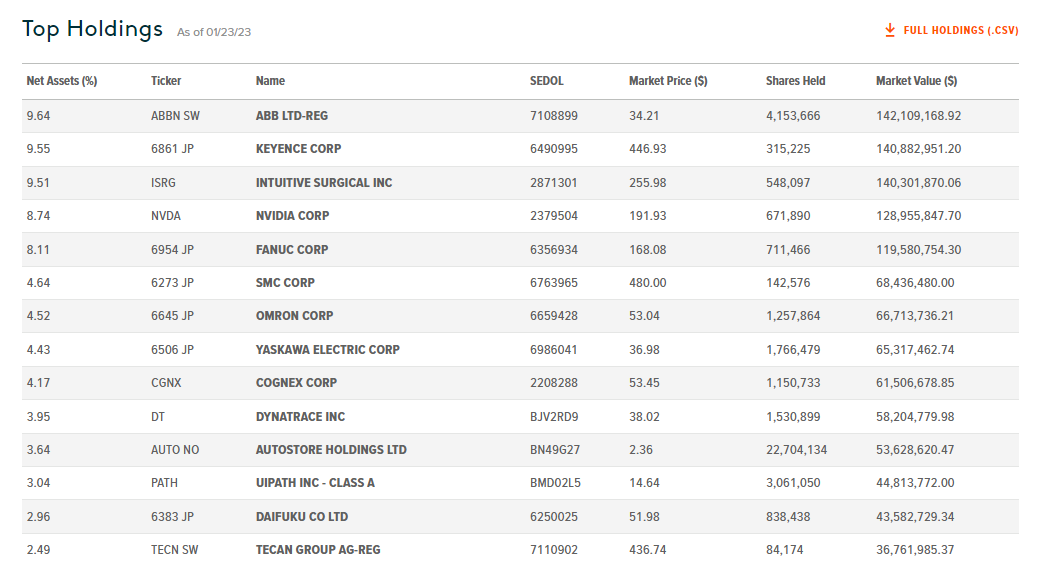Screen dimensions: 1057x564
Task: Click the Market Value ($) column header
Action: pyautogui.click(x=916, y=81)
